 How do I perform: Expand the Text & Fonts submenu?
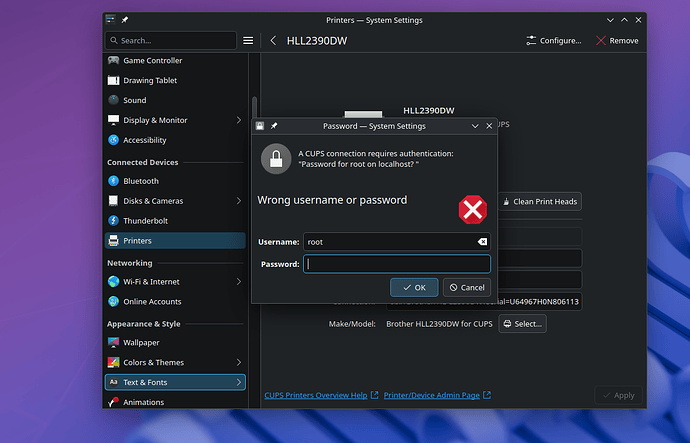238,382
